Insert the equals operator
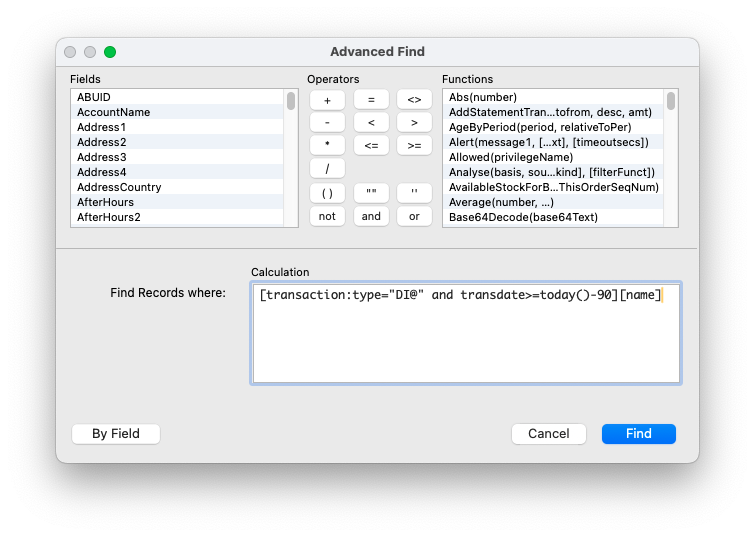Image resolution: width=755 pixels, height=537 pixels. point(371,100)
